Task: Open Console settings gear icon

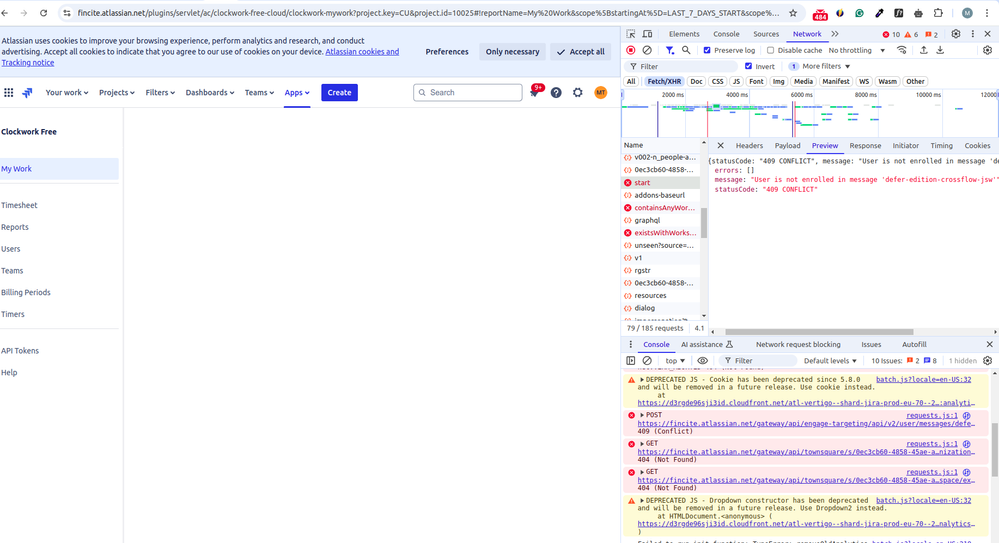Action: pos(988,361)
